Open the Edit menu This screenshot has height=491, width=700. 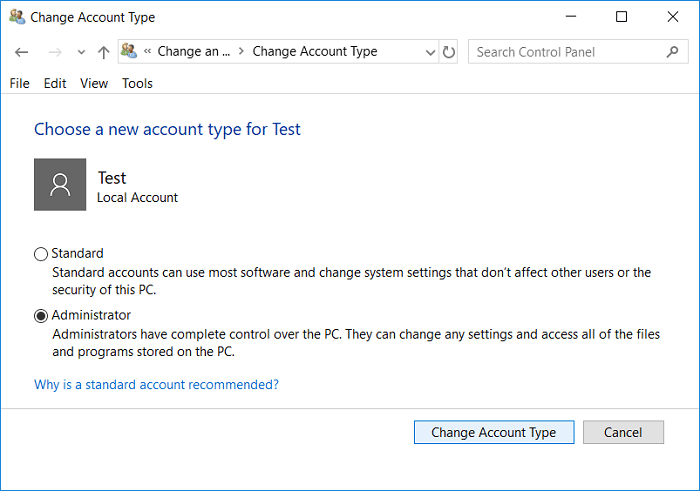[x=55, y=83]
